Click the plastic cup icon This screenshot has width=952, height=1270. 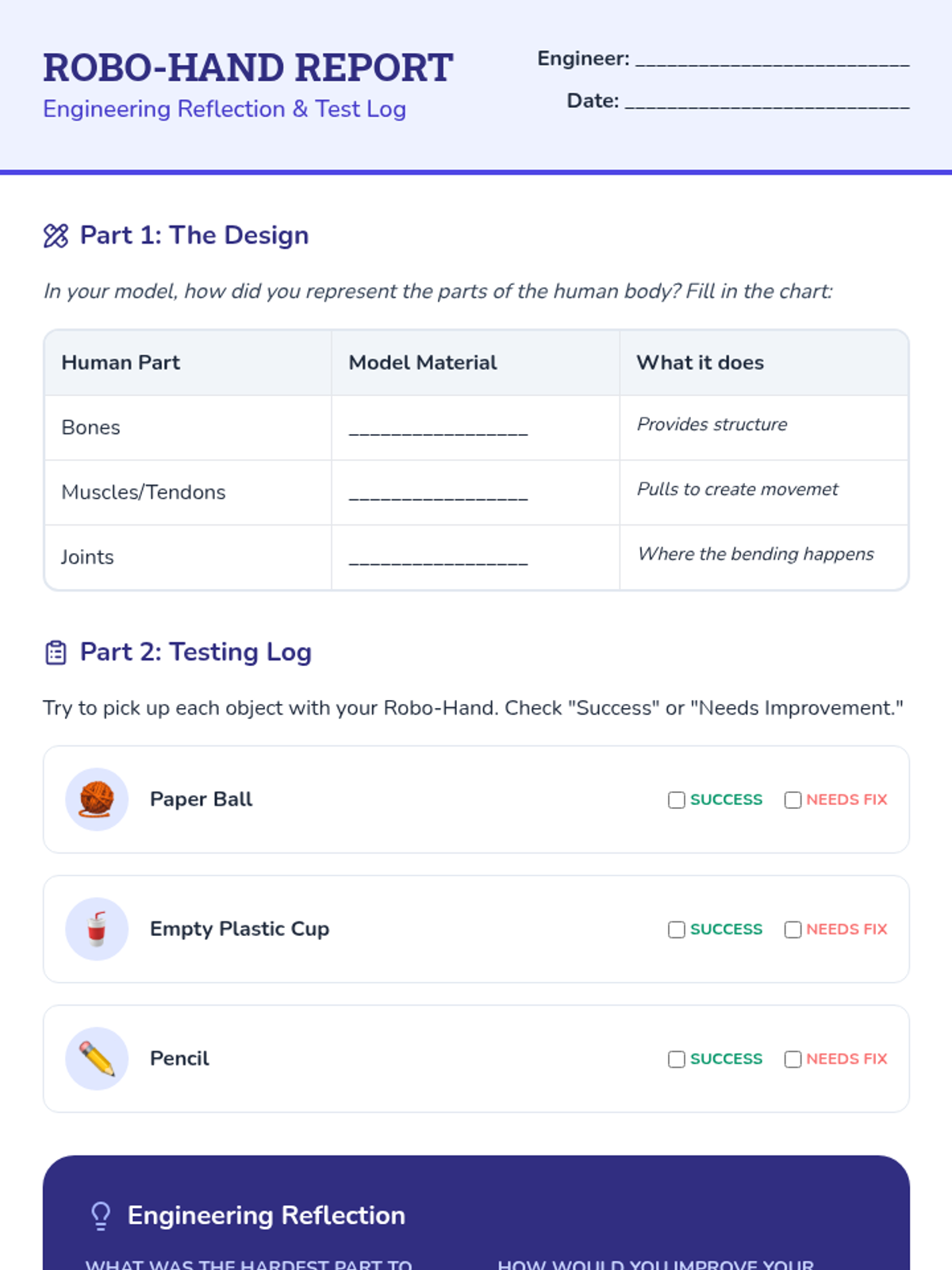click(97, 929)
